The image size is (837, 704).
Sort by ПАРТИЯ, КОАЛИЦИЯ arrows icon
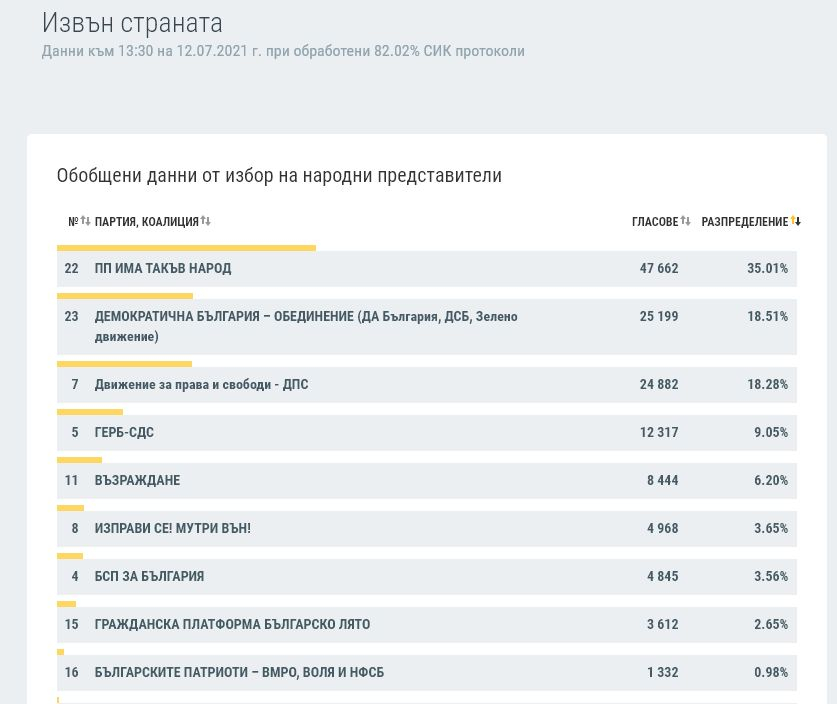[x=206, y=220]
